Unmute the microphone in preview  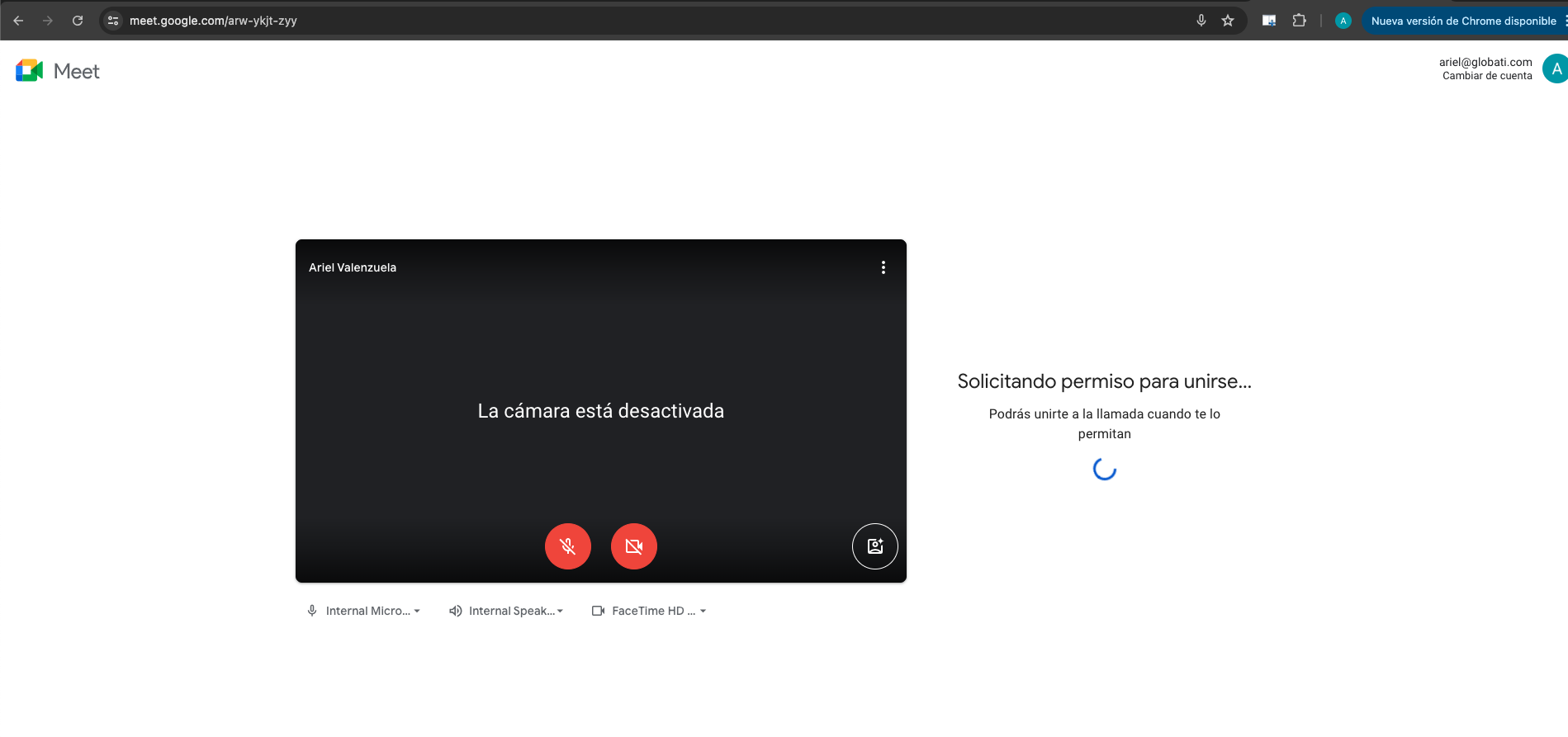[x=568, y=546]
